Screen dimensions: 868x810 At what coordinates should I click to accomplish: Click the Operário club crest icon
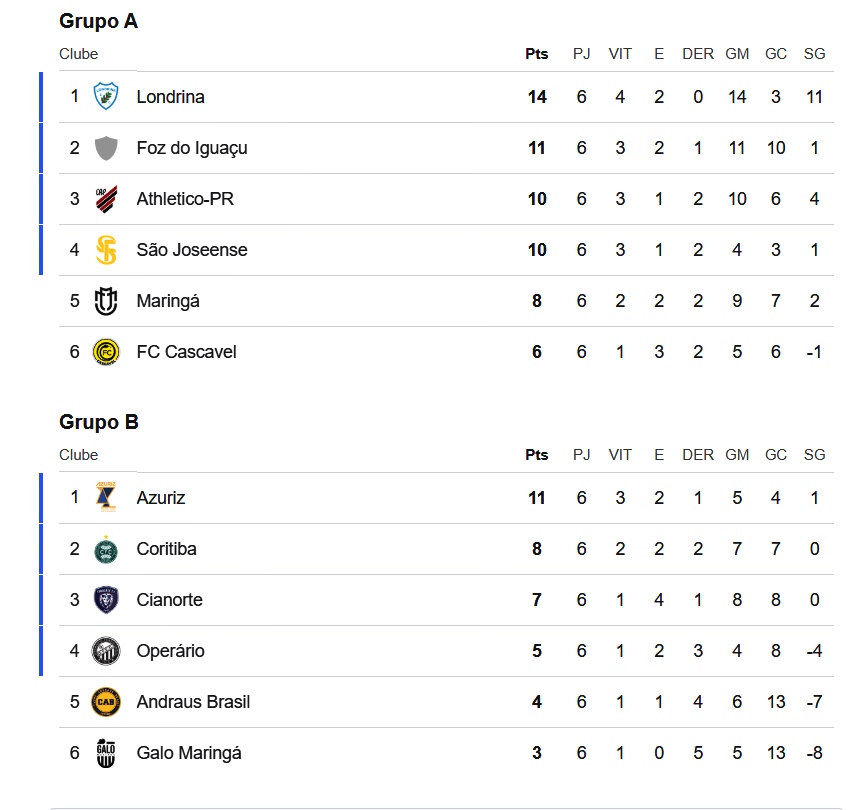106,651
